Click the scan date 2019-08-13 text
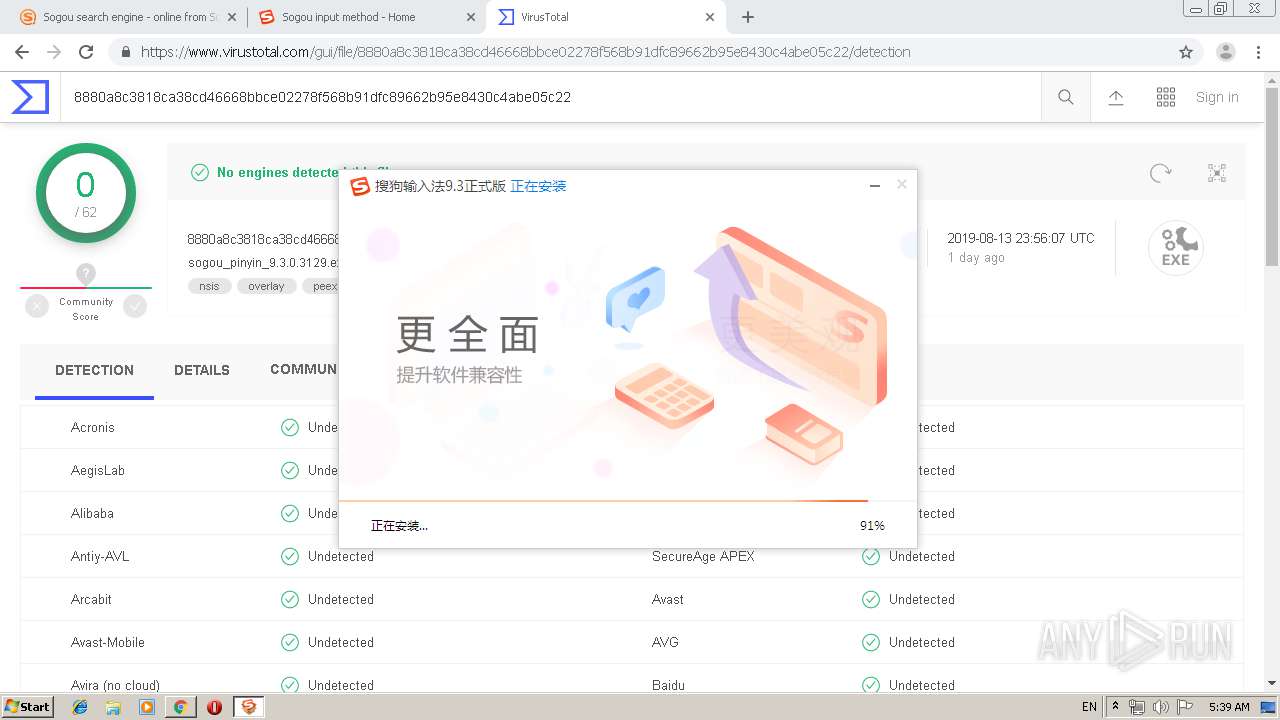 [1021, 238]
